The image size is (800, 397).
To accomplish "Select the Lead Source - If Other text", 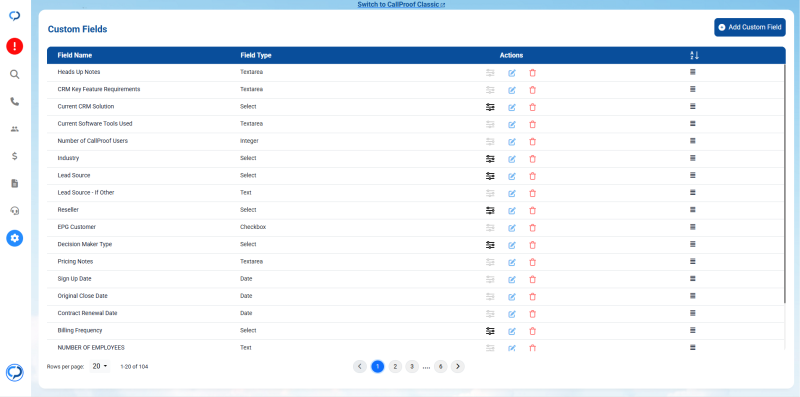I will tap(86, 192).
